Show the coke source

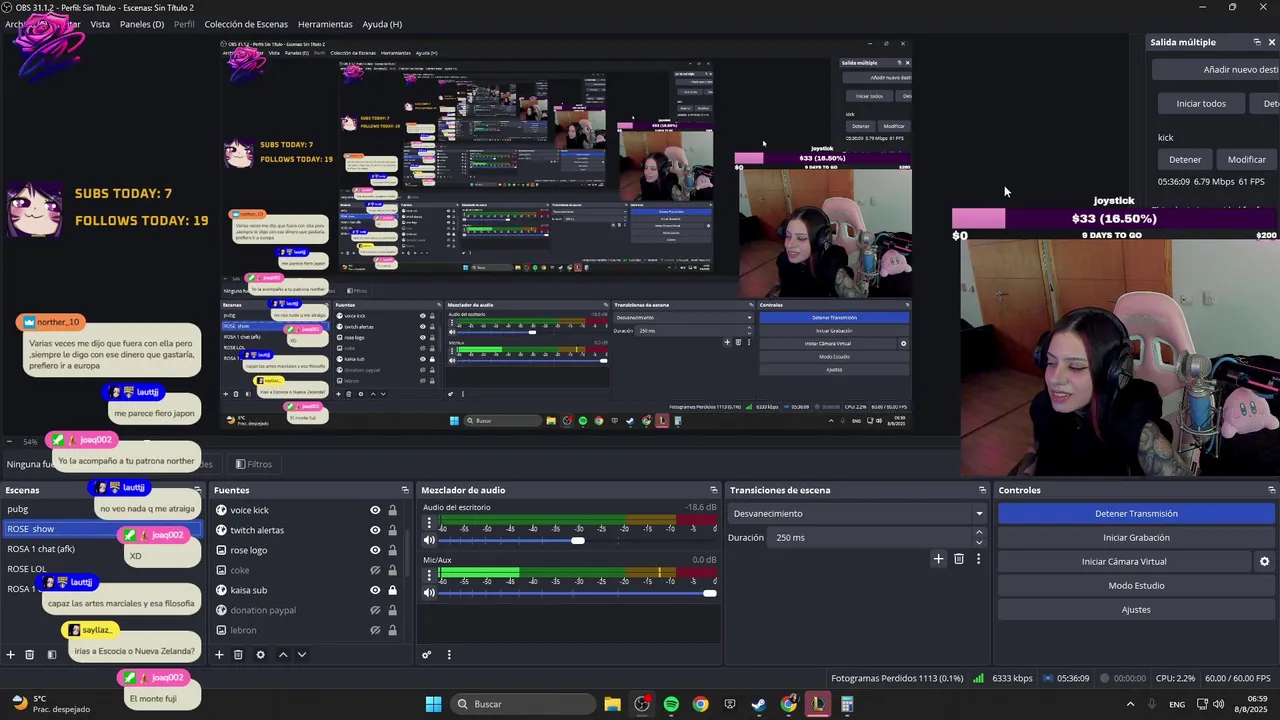pyautogui.click(x=375, y=570)
